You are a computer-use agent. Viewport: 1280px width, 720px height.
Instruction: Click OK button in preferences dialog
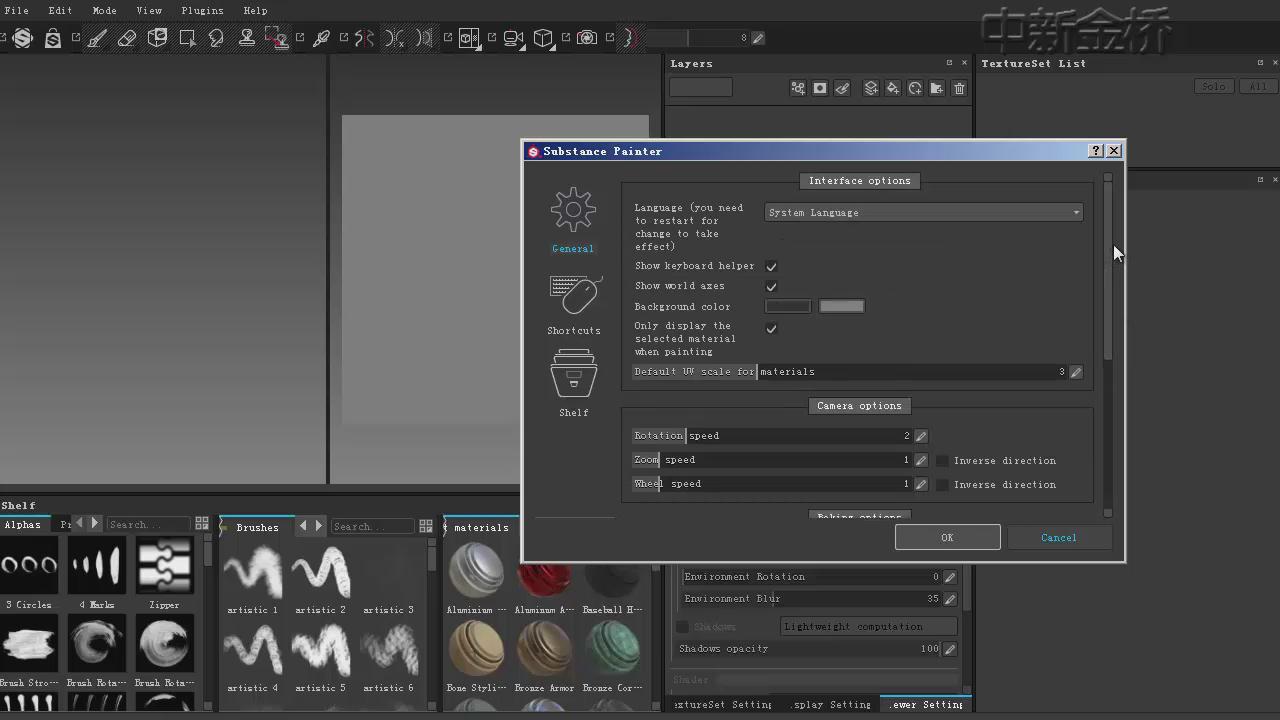tap(947, 537)
